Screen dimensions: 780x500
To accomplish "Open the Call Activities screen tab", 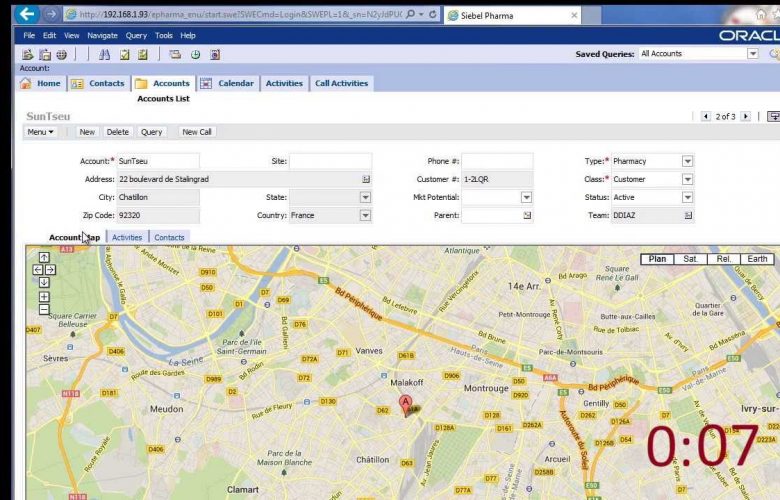I will pos(342,83).
